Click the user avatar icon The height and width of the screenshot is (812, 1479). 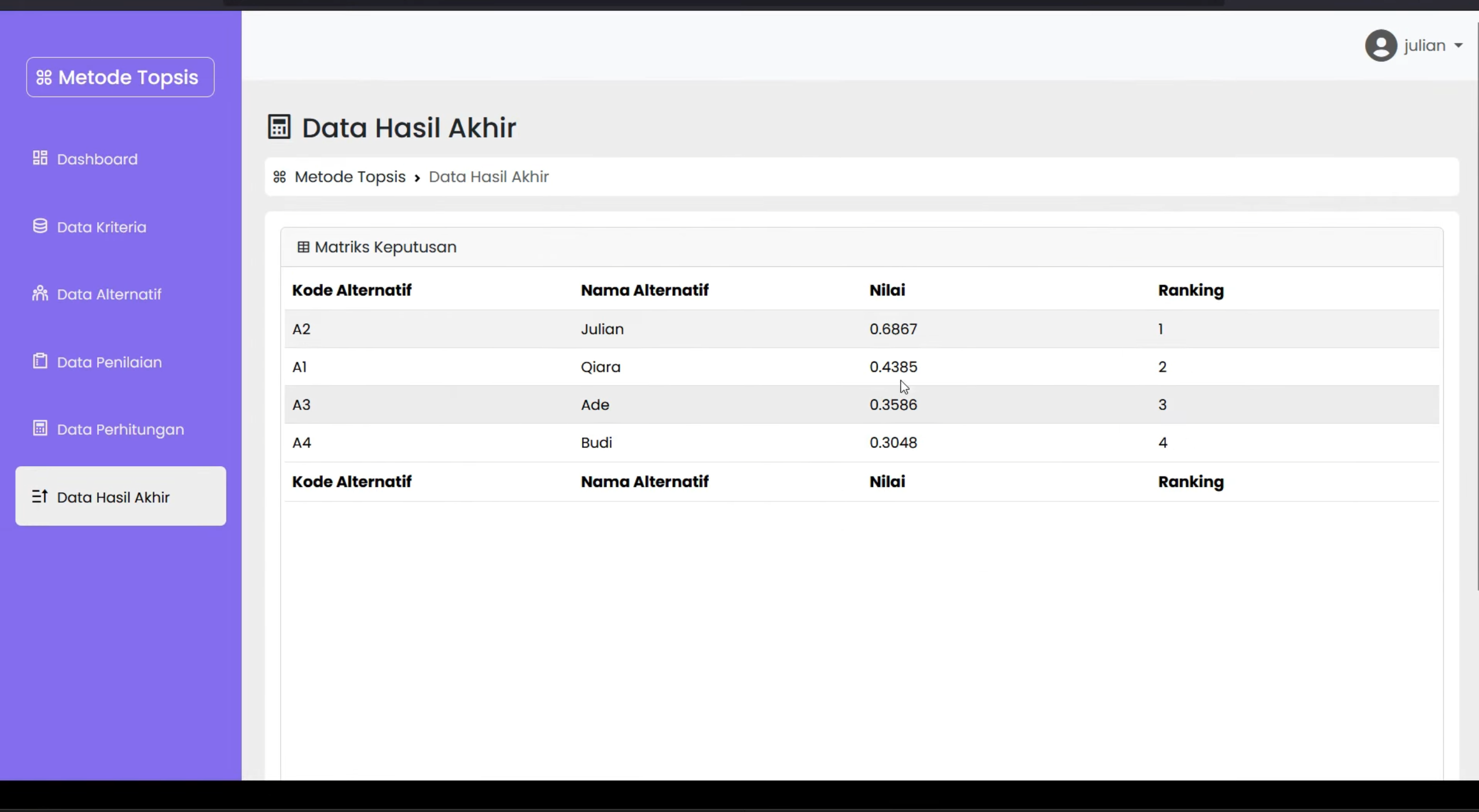[1381, 45]
